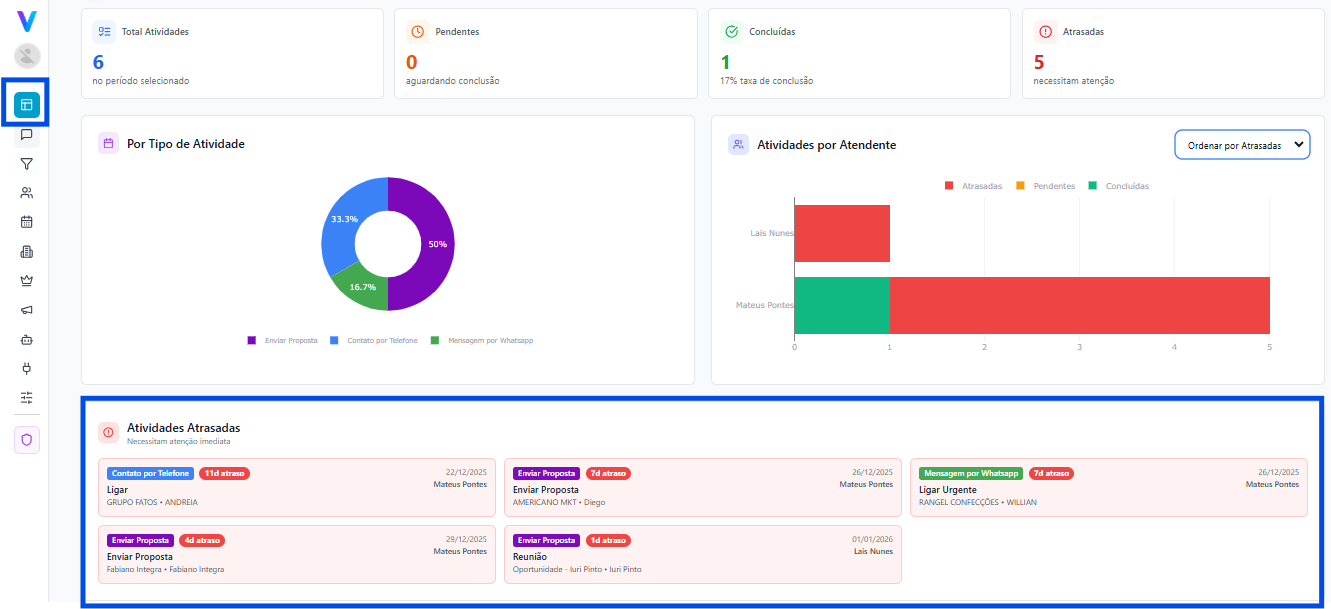Screen dimensions: 1331x609
Task: Click the Total Atividades checklist icon
Action: (x=104, y=32)
